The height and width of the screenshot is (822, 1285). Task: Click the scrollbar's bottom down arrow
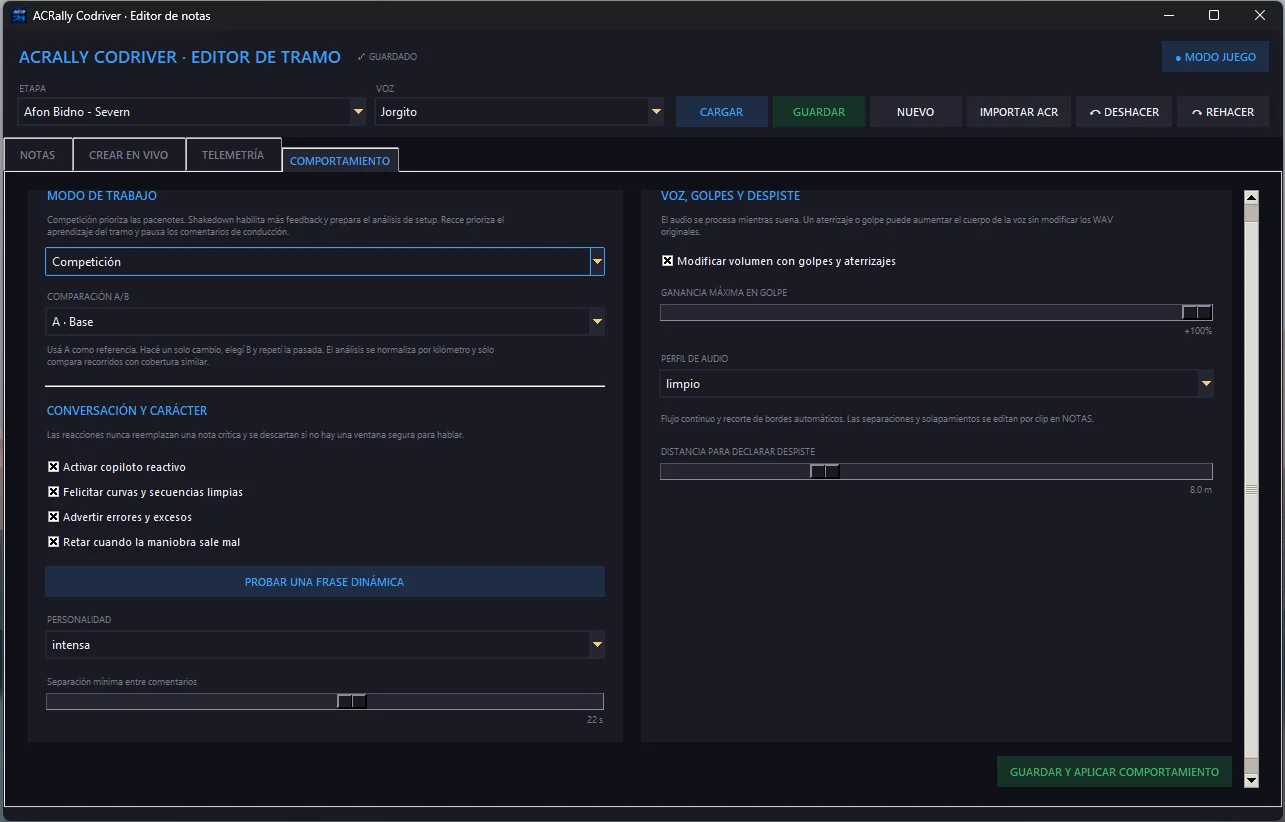1251,780
